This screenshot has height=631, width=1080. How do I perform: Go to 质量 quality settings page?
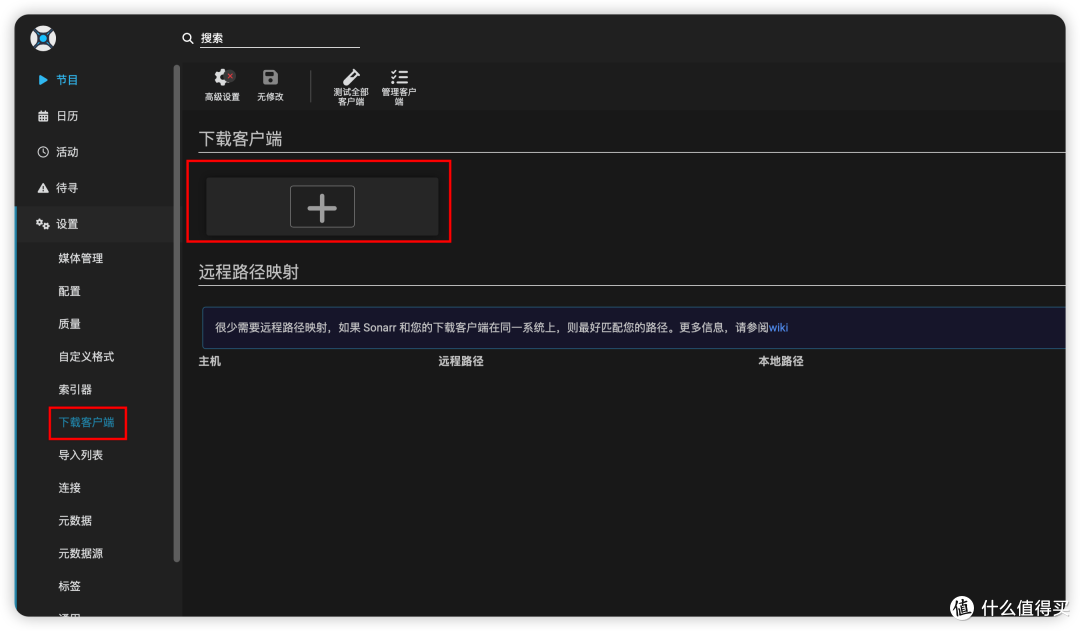pyautogui.click(x=70, y=324)
